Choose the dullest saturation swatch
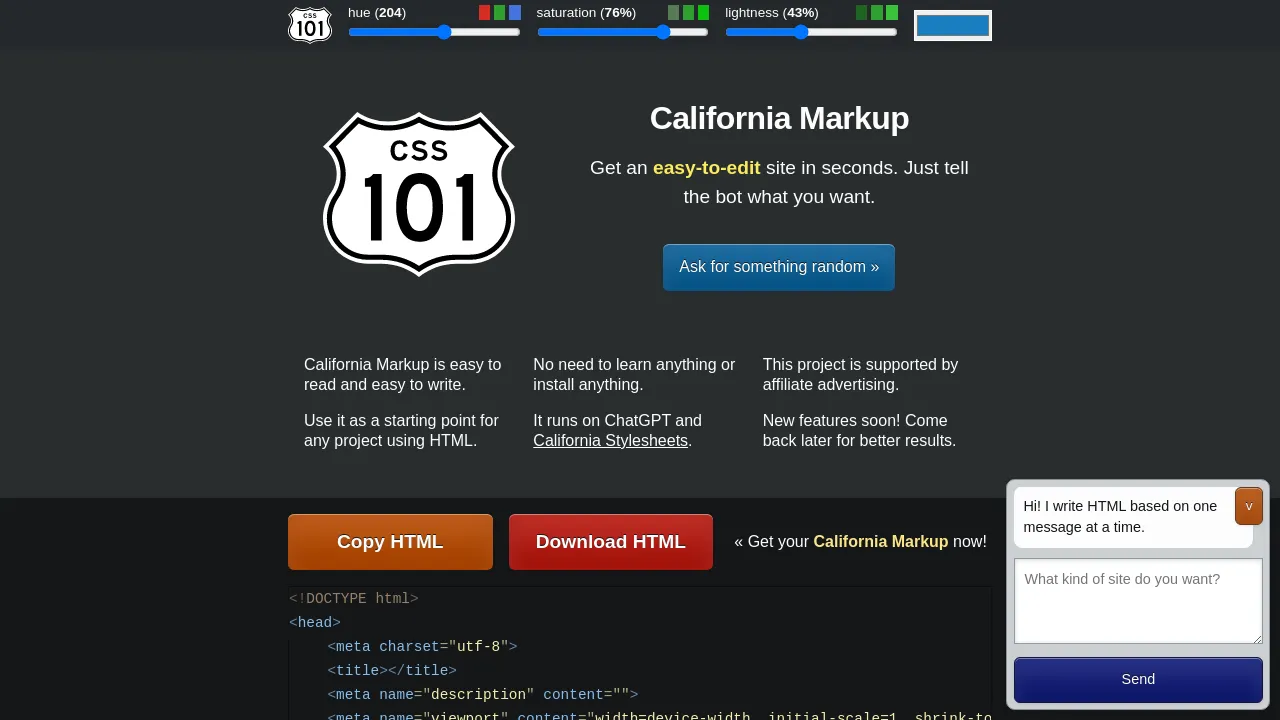The width and height of the screenshot is (1280, 720). click(673, 13)
